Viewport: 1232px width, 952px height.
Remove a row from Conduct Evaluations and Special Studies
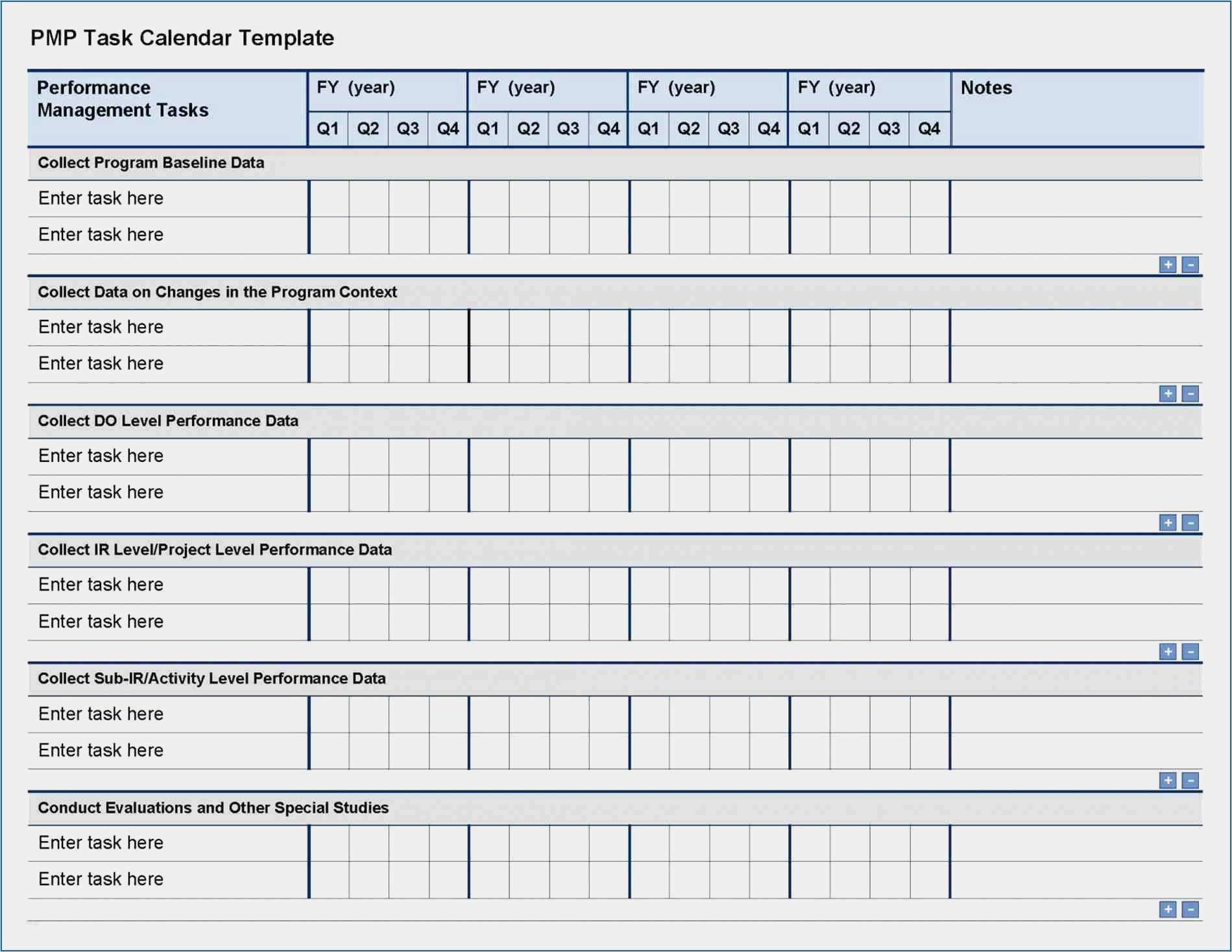point(1190,910)
